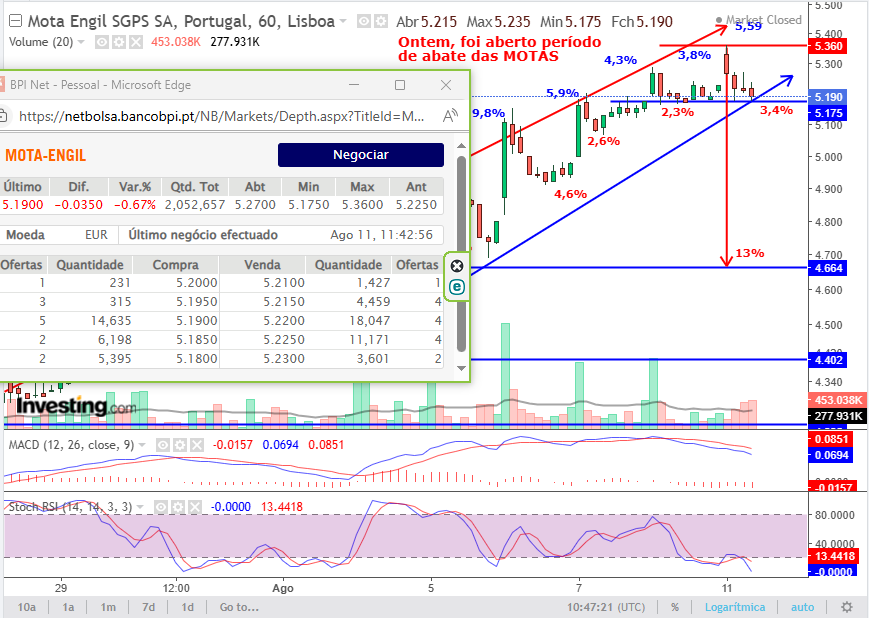
Task: Toggle the Logarítmica scale option
Action: [735, 607]
